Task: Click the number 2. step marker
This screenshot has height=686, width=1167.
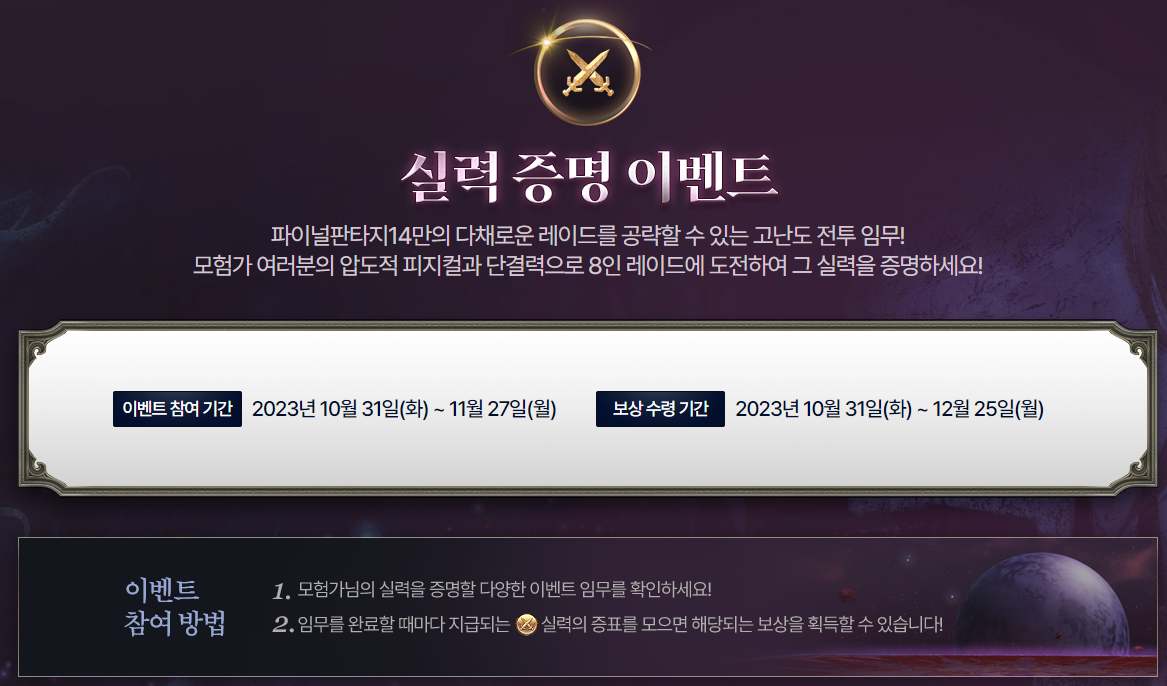Action: (x=283, y=625)
